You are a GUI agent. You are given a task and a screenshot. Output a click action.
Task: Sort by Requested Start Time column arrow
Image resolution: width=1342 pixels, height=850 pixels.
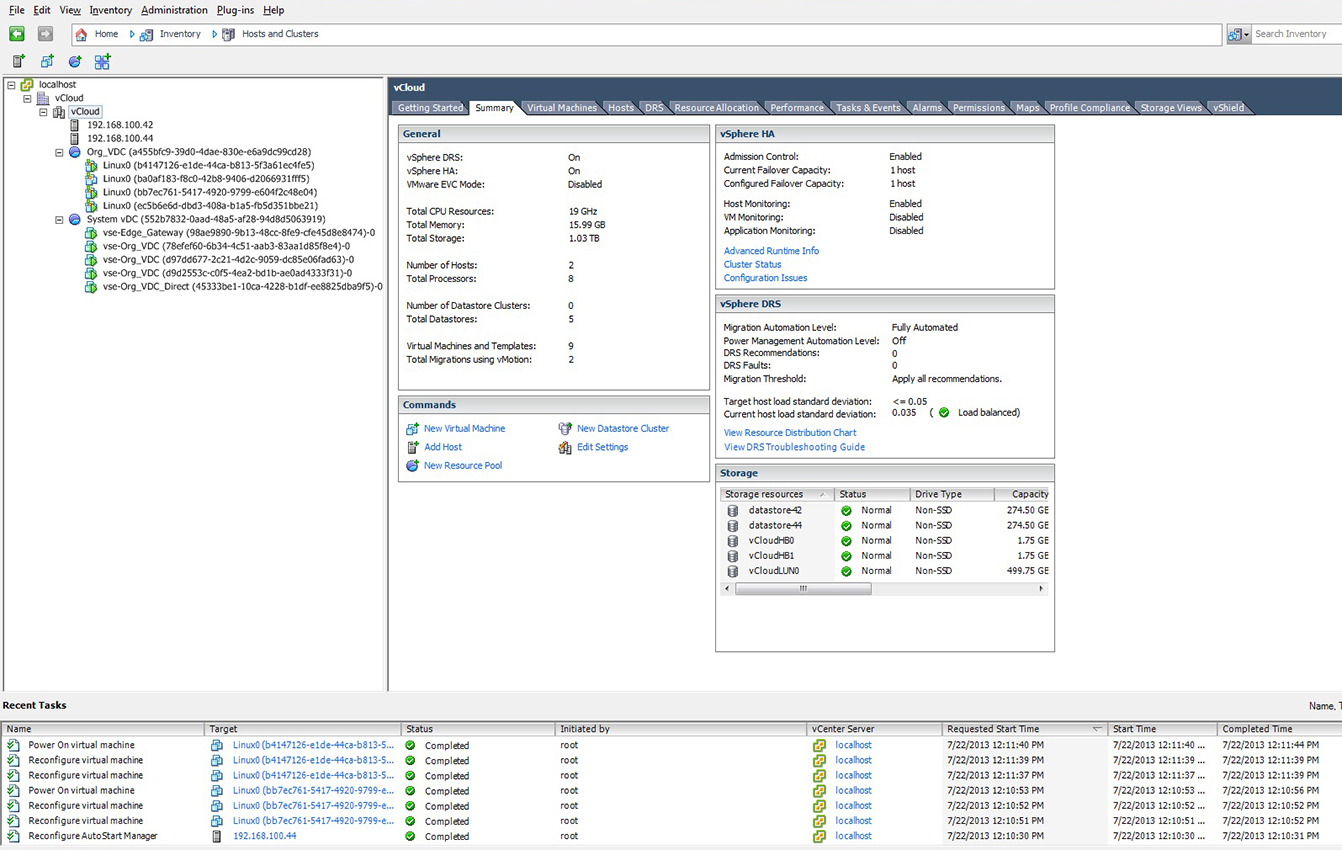1097,729
